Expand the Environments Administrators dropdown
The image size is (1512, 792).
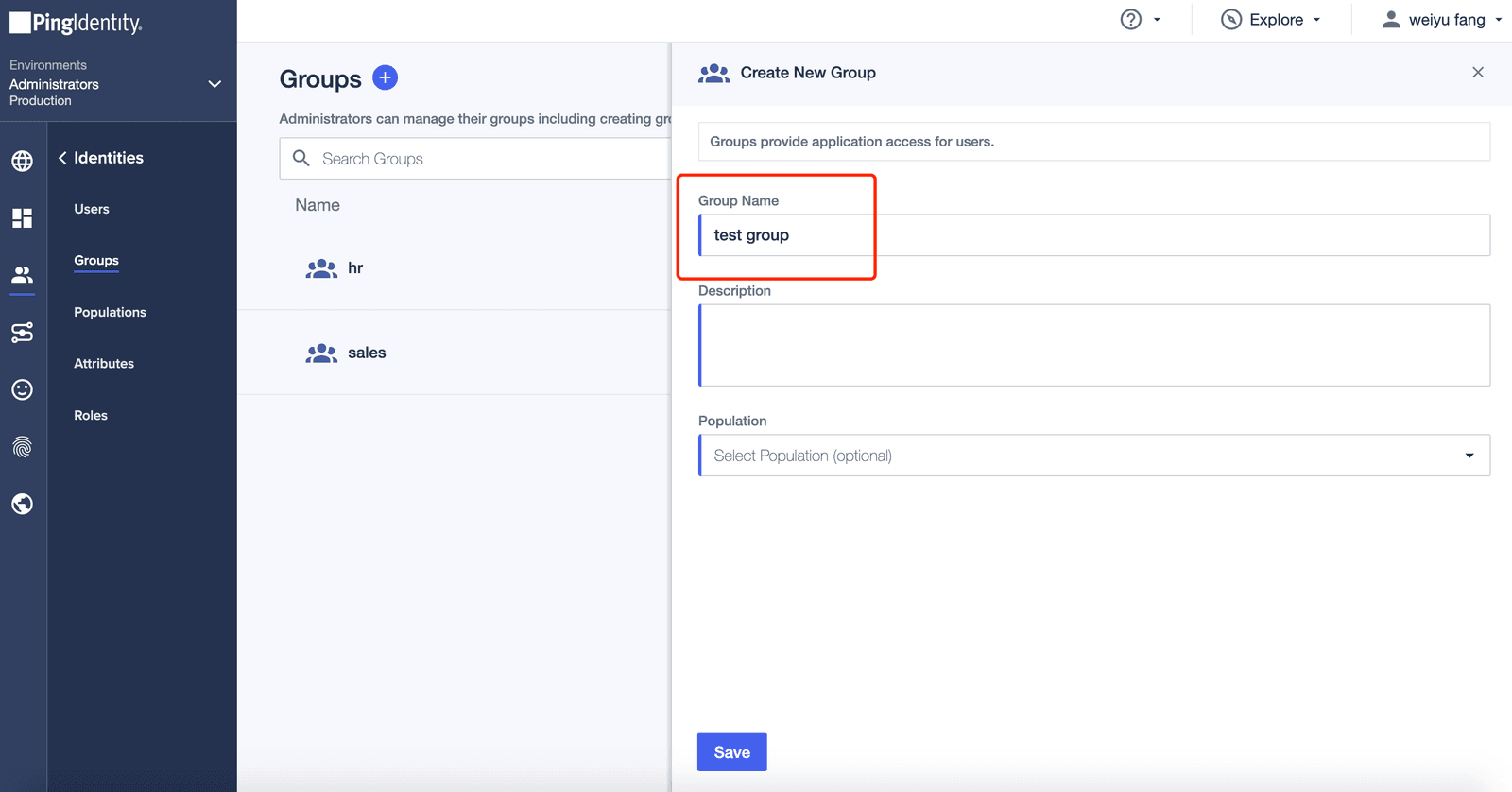pyautogui.click(x=215, y=84)
